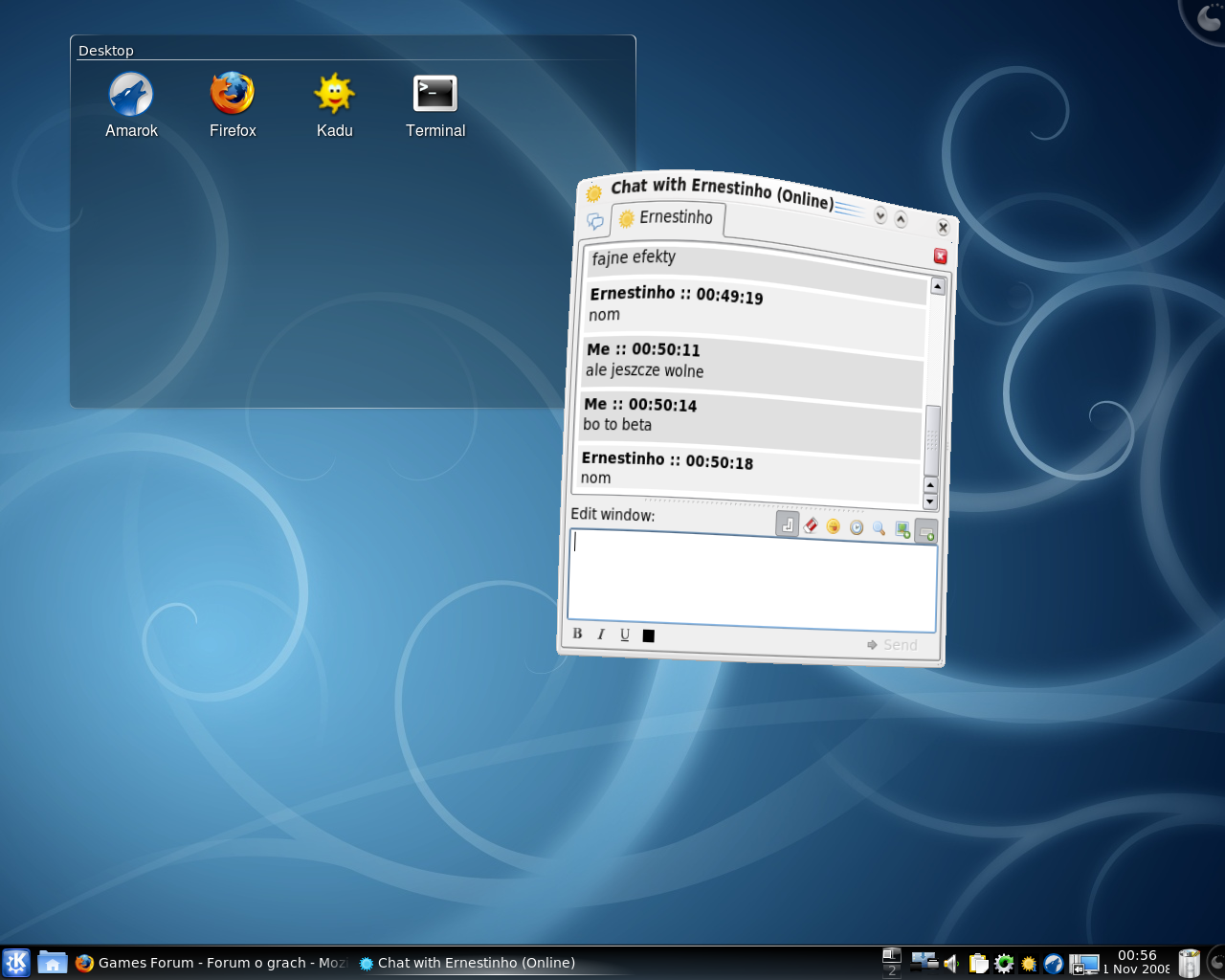The height and width of the screenshot is (980, 1225).
Task: Click the chat scrollbar bottom down arrow
Action: click(x=930, y=501)
